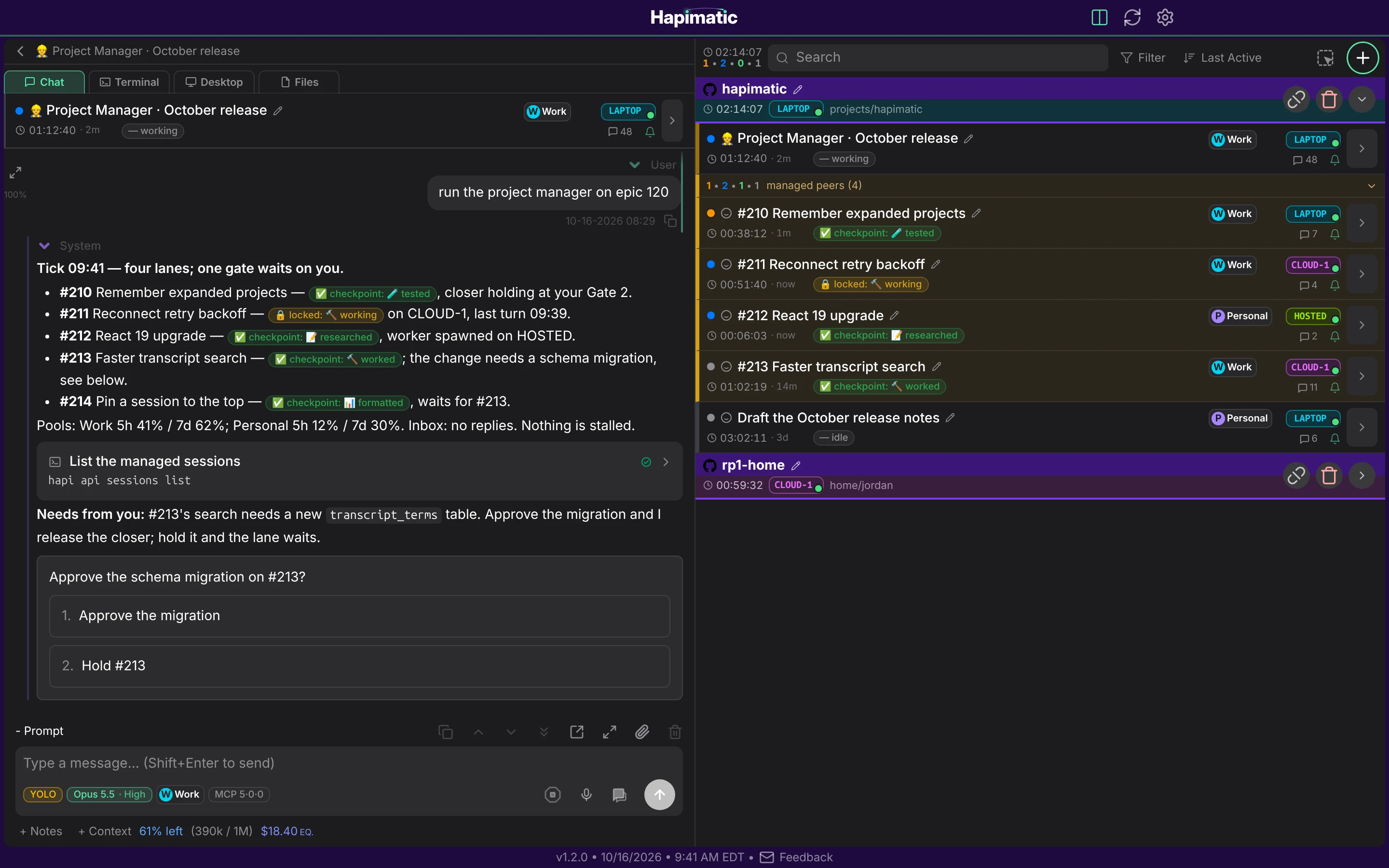Click the Filter button
This screenshot has width=1389, height=868.
pos(1143,57)
